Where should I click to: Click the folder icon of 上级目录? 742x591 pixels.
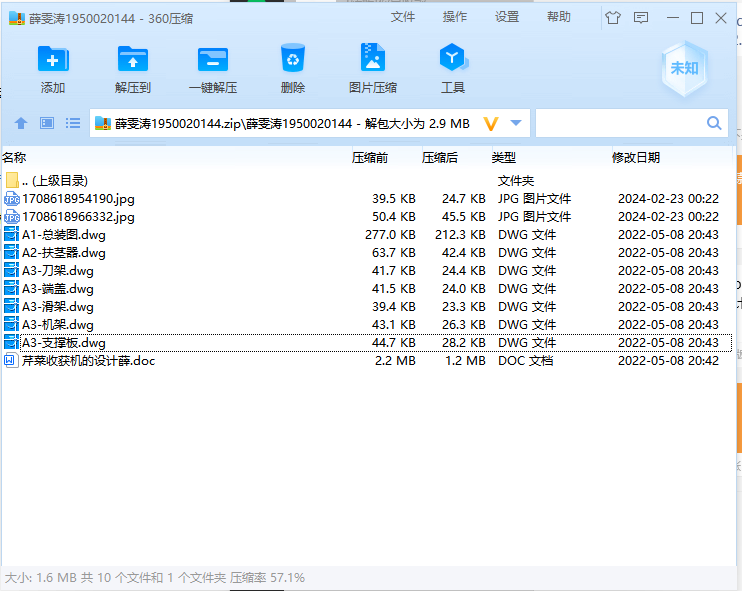coord(12,180)
